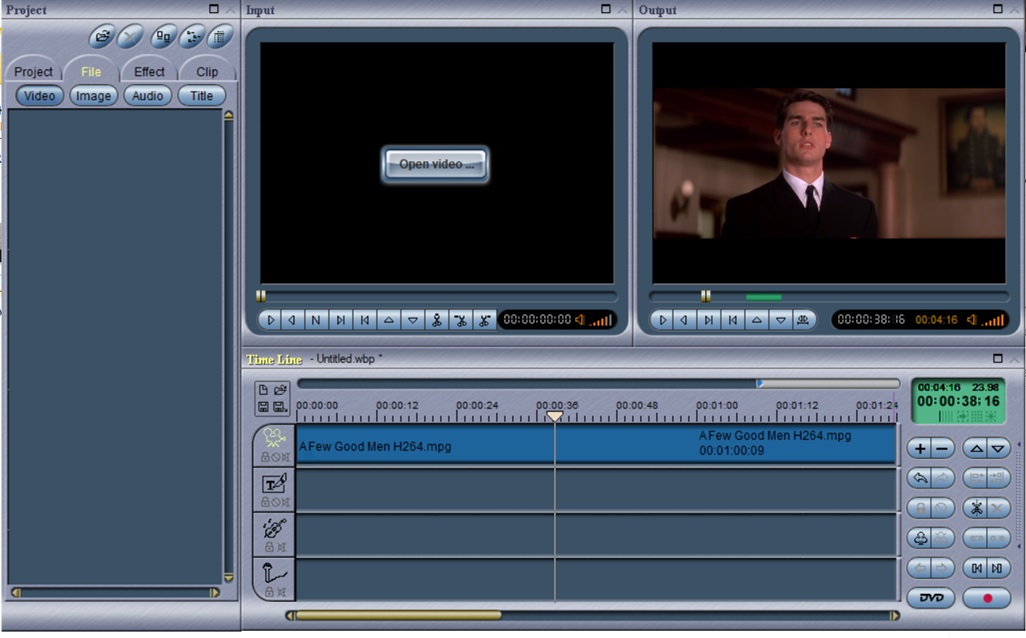The height and width of the screenshot is (638, 1026).
Task: Click the open project icon in Timeline
Action: coord(280,390)
